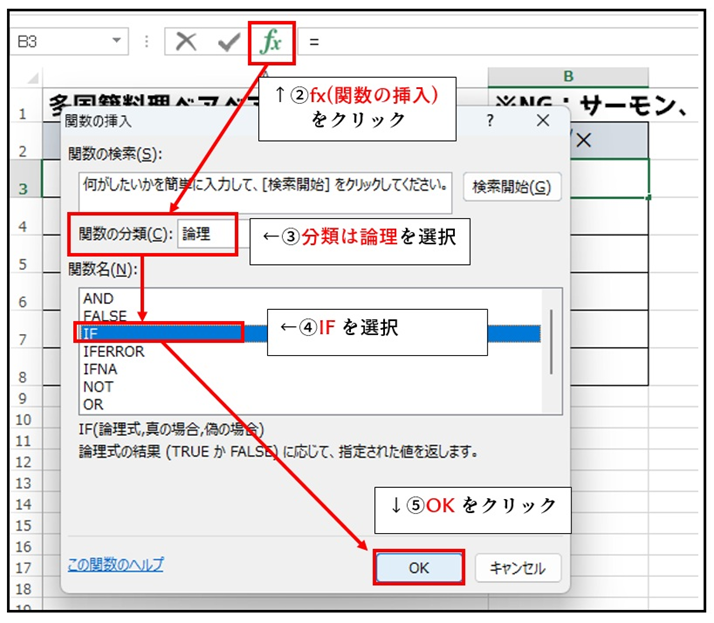The image size is (714, 623).
Task: Click the formula bar cancel X icon
Action: (x=186, y=41)
